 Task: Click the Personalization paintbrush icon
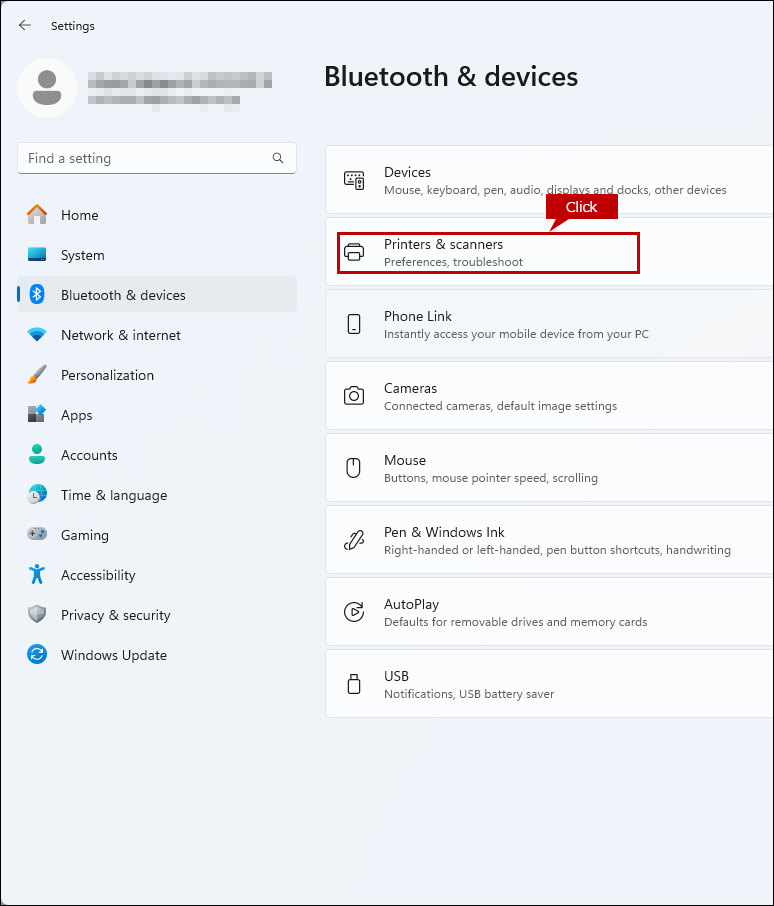pyautogui.click(x=37, y=374)
